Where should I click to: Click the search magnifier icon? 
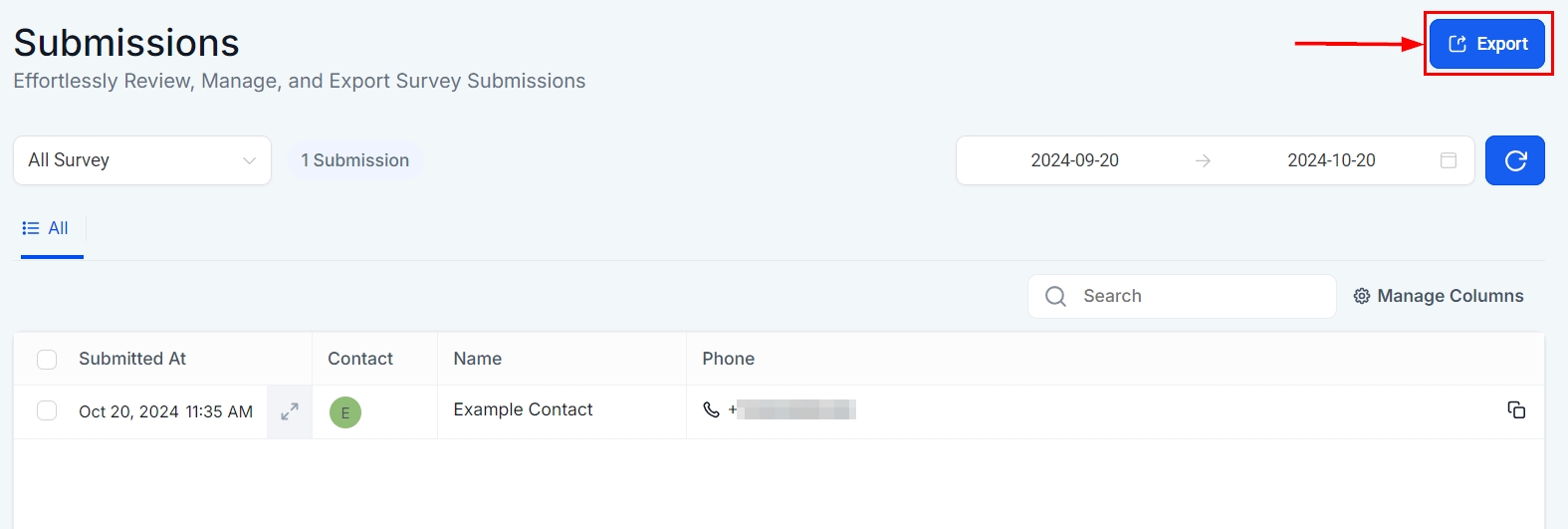[x=1055, y=296]
